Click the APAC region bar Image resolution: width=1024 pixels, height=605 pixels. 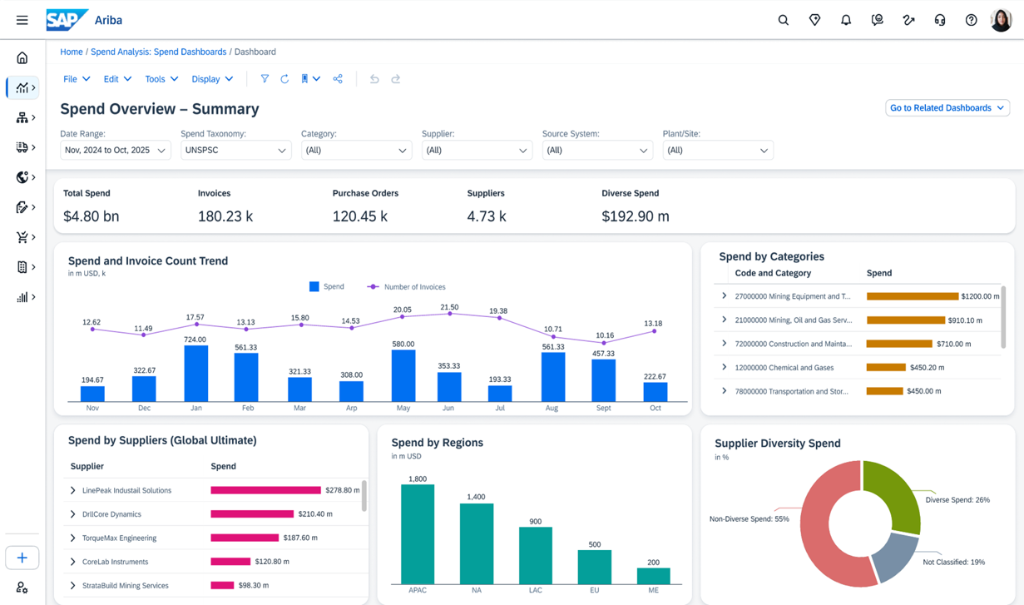(x=417, y=534)
